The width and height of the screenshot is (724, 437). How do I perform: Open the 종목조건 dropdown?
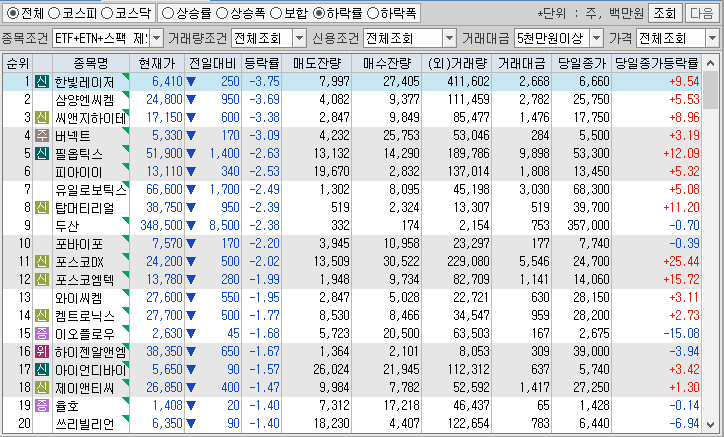point(157,38)
